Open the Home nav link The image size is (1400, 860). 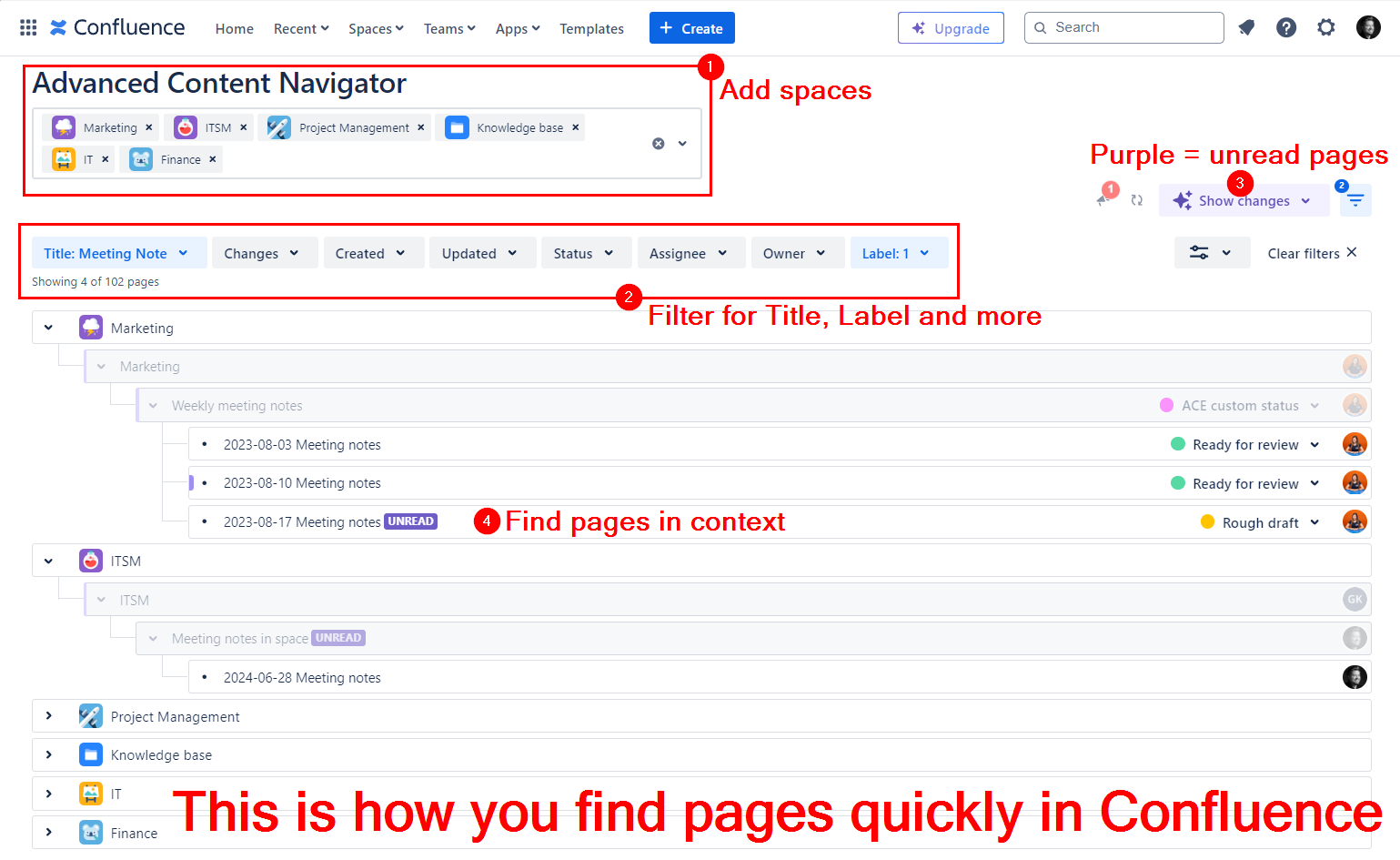235,29
